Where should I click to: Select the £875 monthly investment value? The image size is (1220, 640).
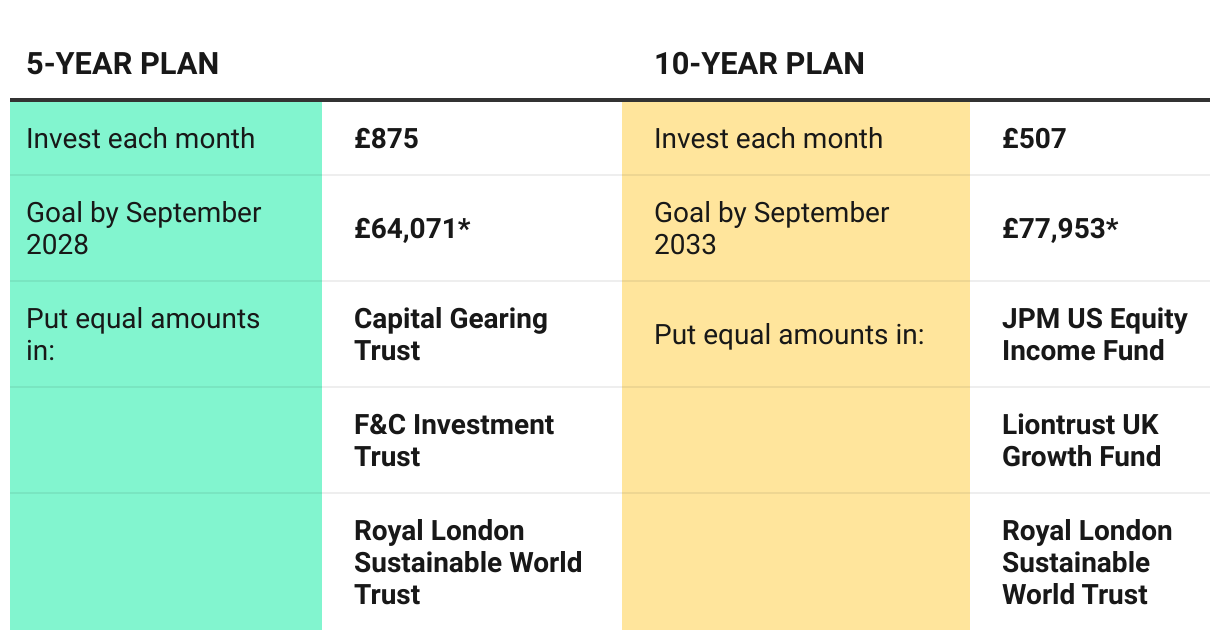coord(386,138)
